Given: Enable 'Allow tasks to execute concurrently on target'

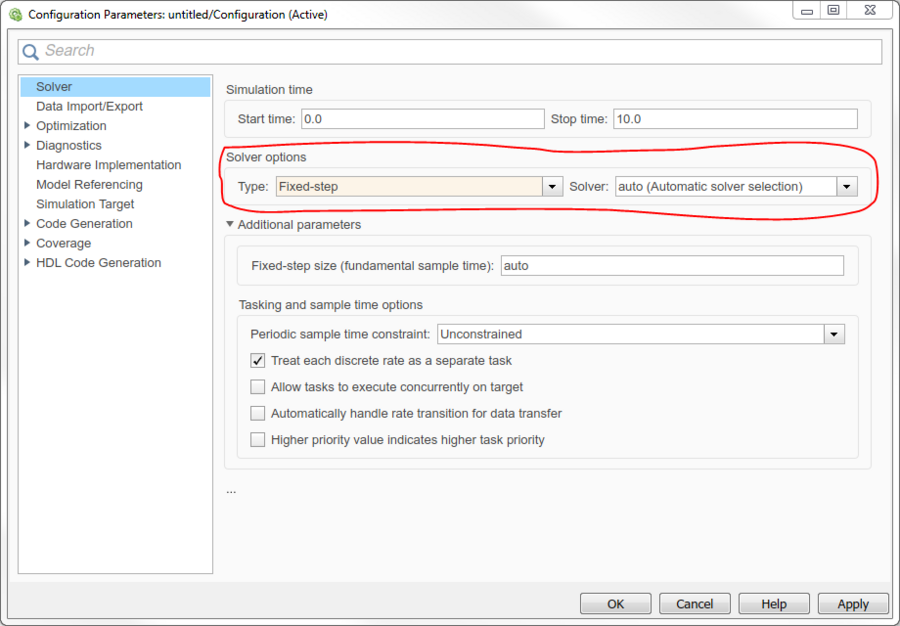Looking at the screenshot, I should 258,387.
